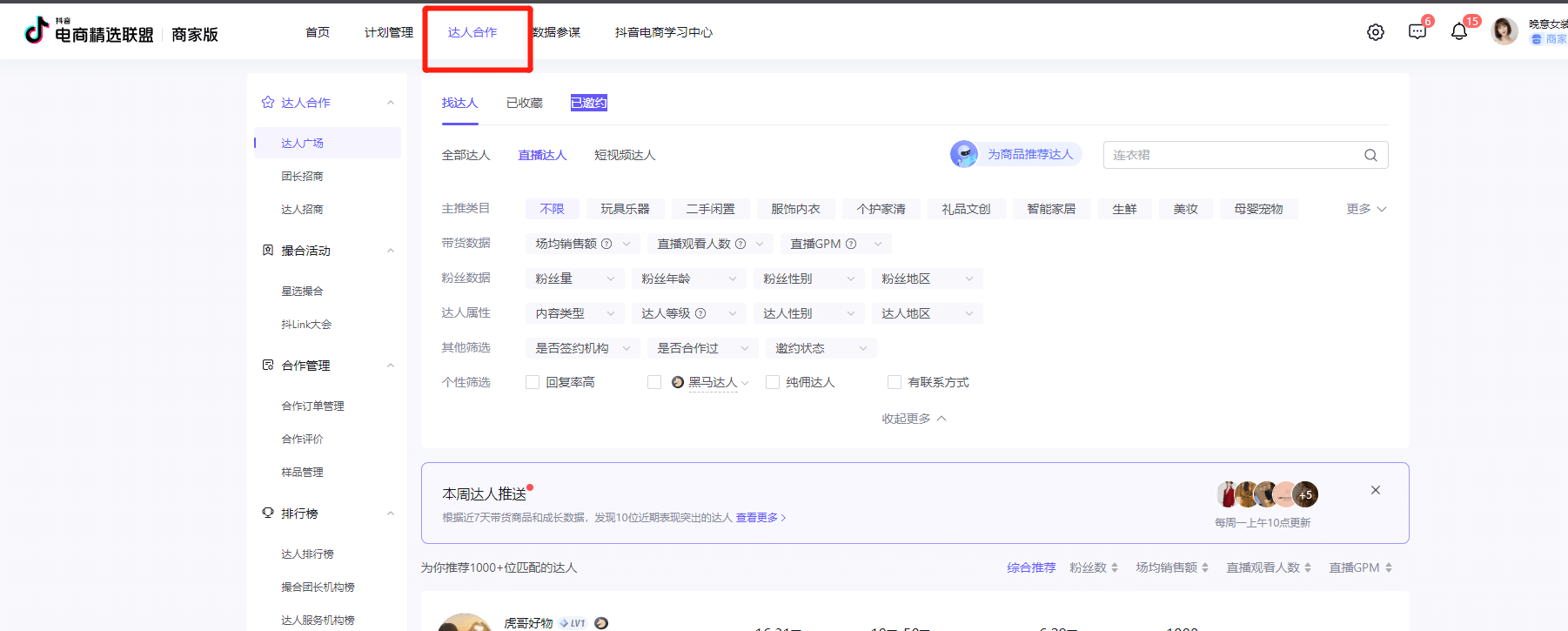Click the robot icon beside 为商品推荐达人
This screenshot has width=1568, height=631.
click(x=964, y=154)
